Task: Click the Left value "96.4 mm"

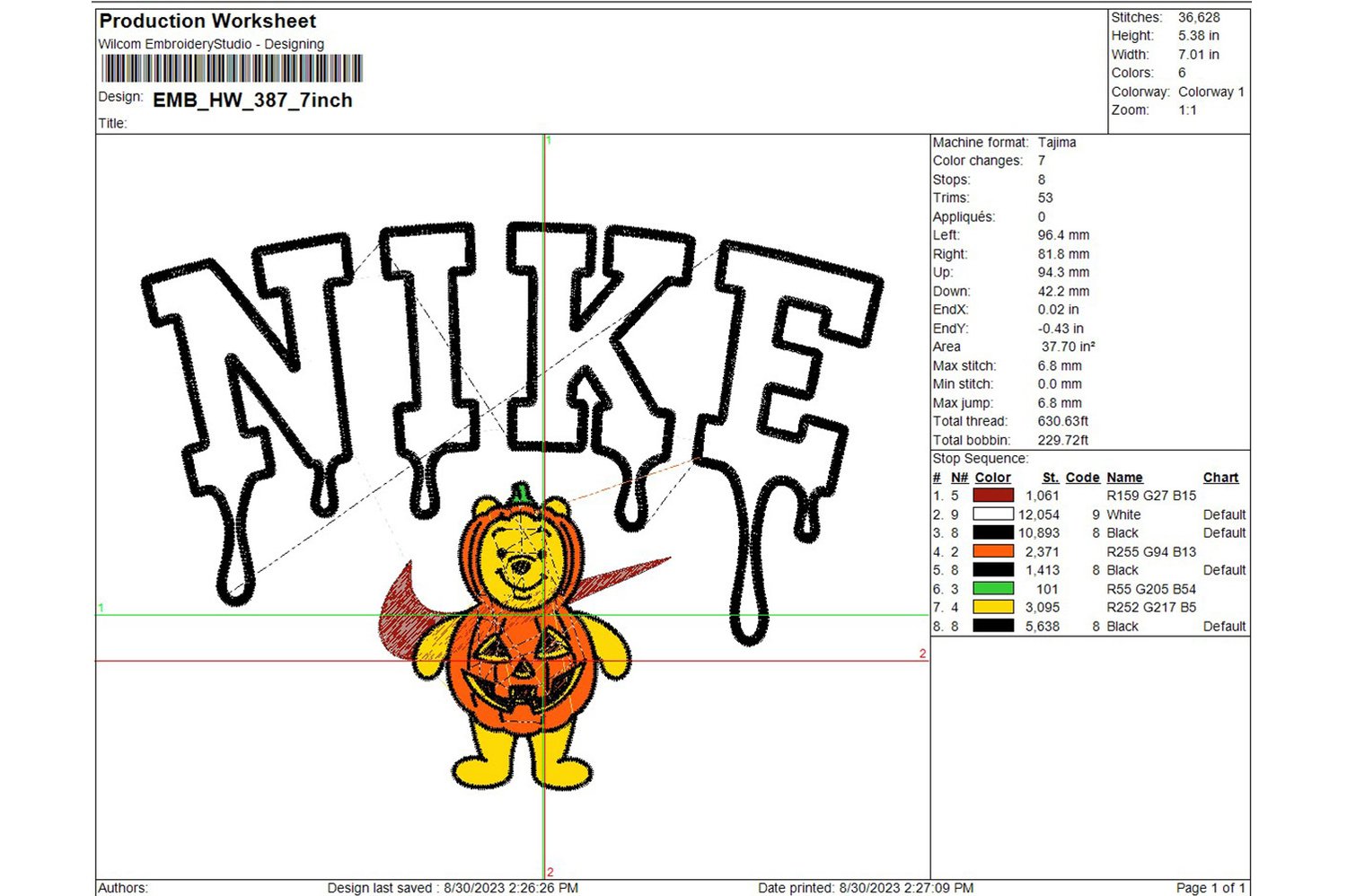Action: [1063, 235]
